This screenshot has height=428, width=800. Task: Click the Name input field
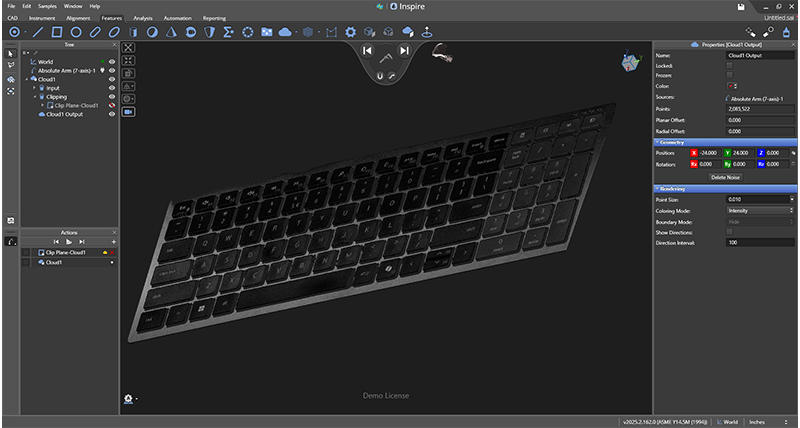click(760, 56)
